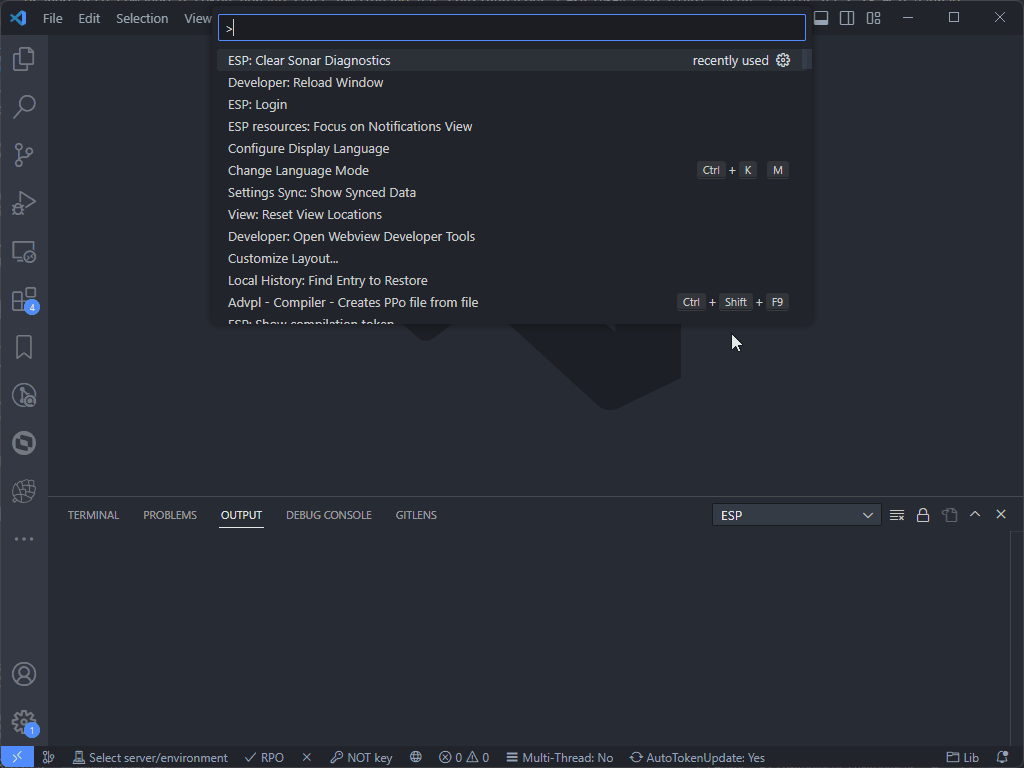Switch to the TERMINAL tab
1024x768 pixels.
click(x=93, y=515)
